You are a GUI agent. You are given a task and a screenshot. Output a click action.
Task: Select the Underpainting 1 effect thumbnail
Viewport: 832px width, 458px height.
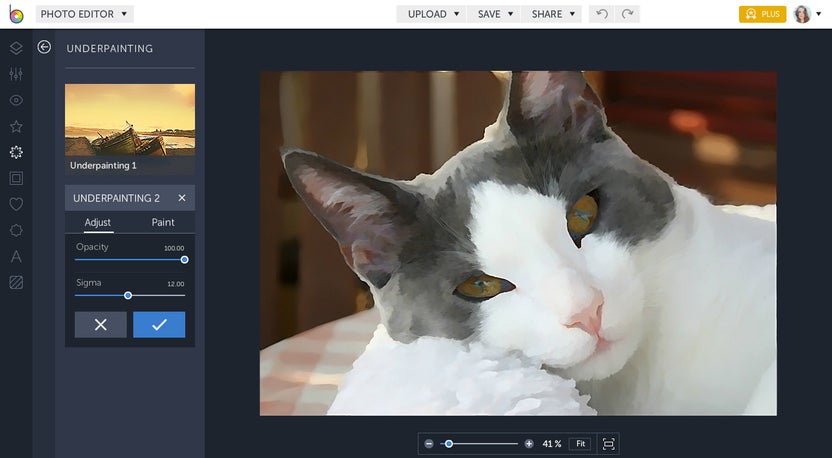tap(130, 129)
